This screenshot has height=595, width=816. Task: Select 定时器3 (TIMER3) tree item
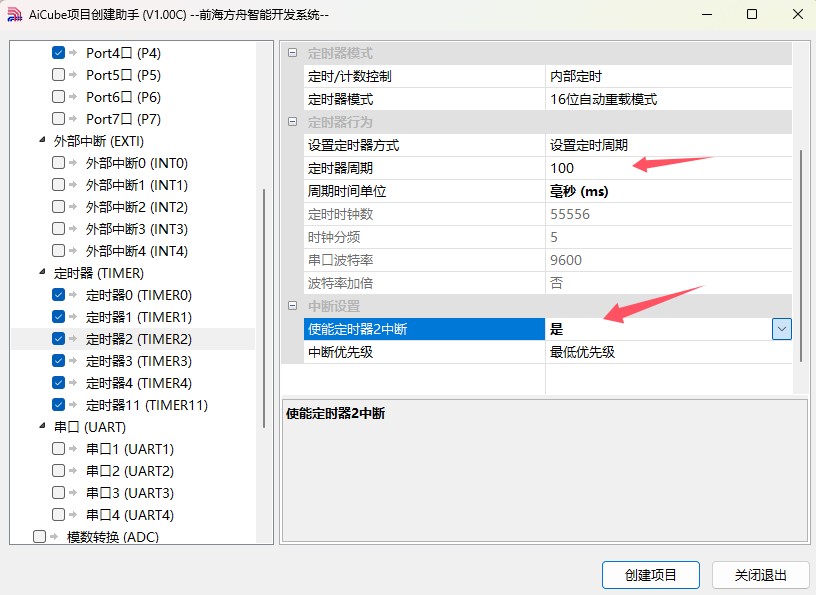[x=138, y=361]
